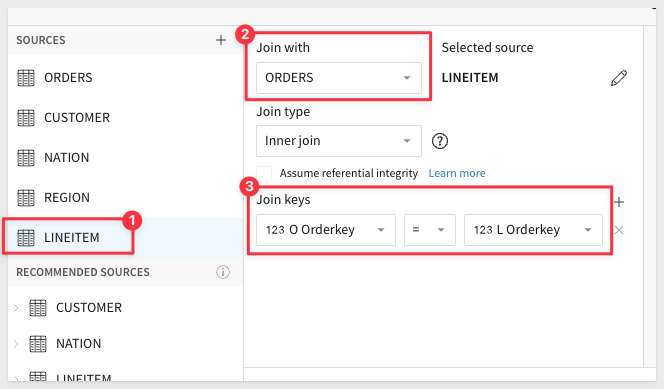Enable Assume referential integrity checkbox
Image resolution: width=664 pixels, height=389 pixels.
point(264,174)
